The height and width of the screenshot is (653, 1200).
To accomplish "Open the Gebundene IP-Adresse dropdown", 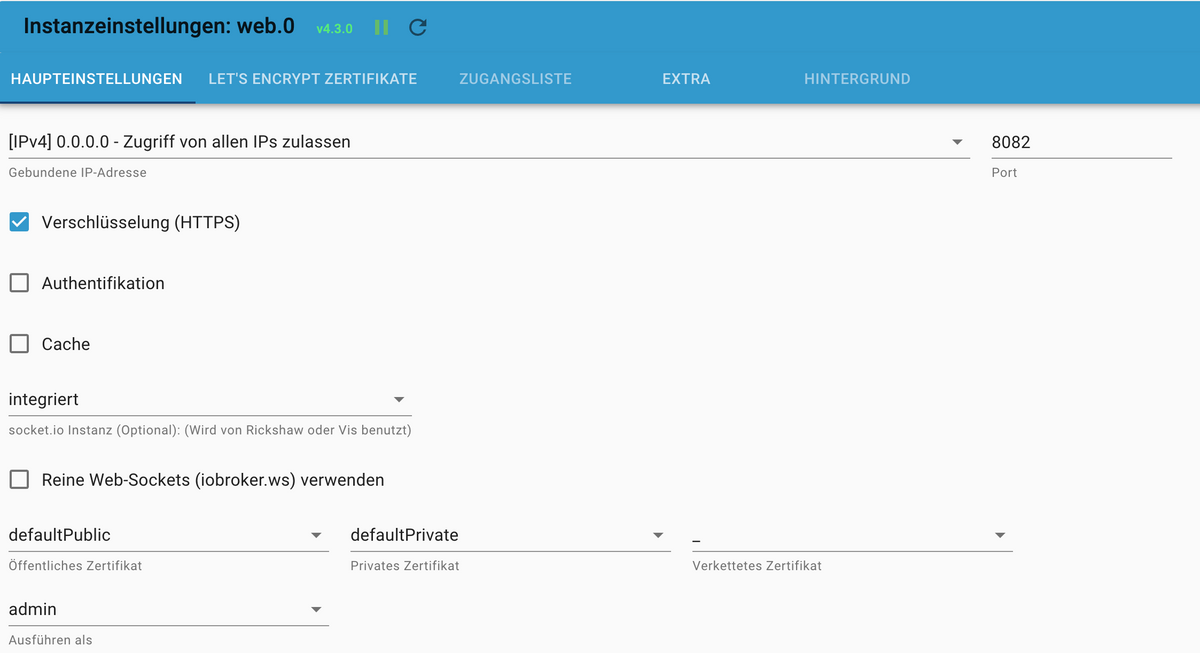I will [488, 142].
